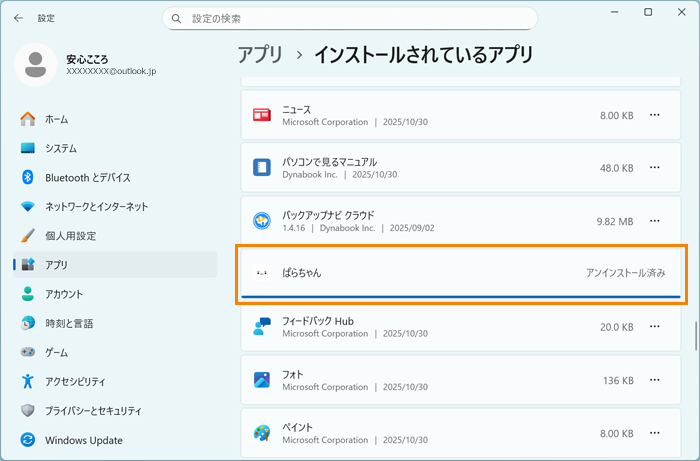Viewport: 700px width, 461px height.
Task: Click the ペイント app icon
Action: (262, 433)
